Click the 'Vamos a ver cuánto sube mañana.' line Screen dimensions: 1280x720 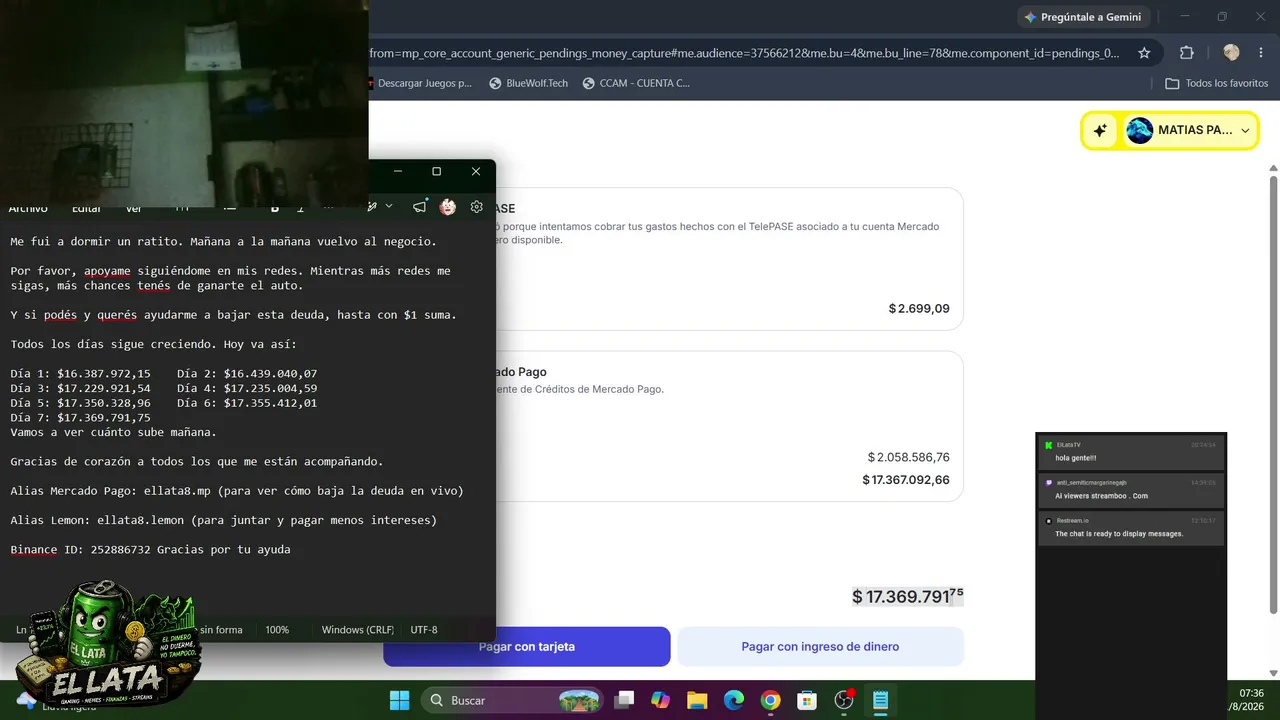[x=114, y=432]
